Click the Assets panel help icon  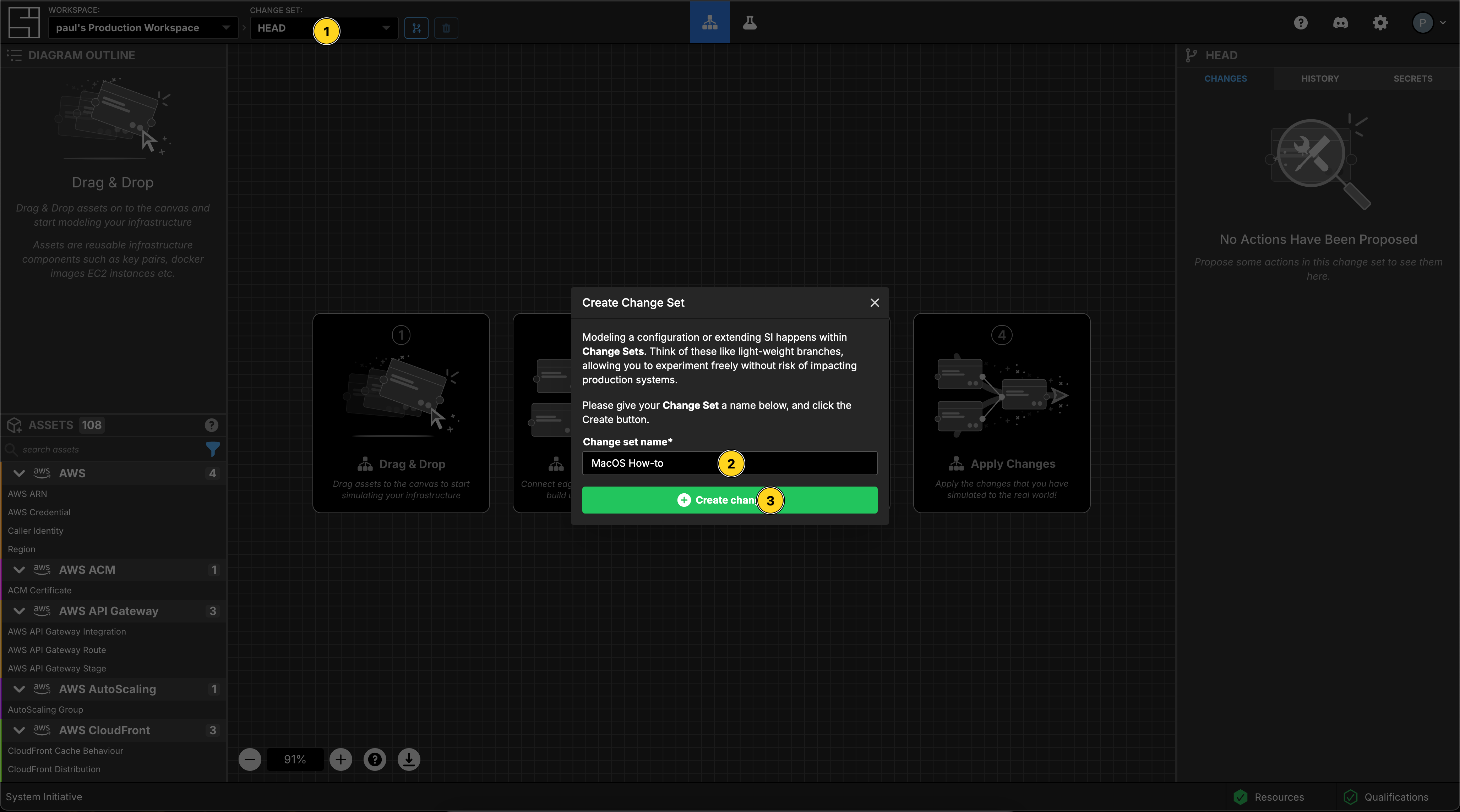(x=211, y=425)
